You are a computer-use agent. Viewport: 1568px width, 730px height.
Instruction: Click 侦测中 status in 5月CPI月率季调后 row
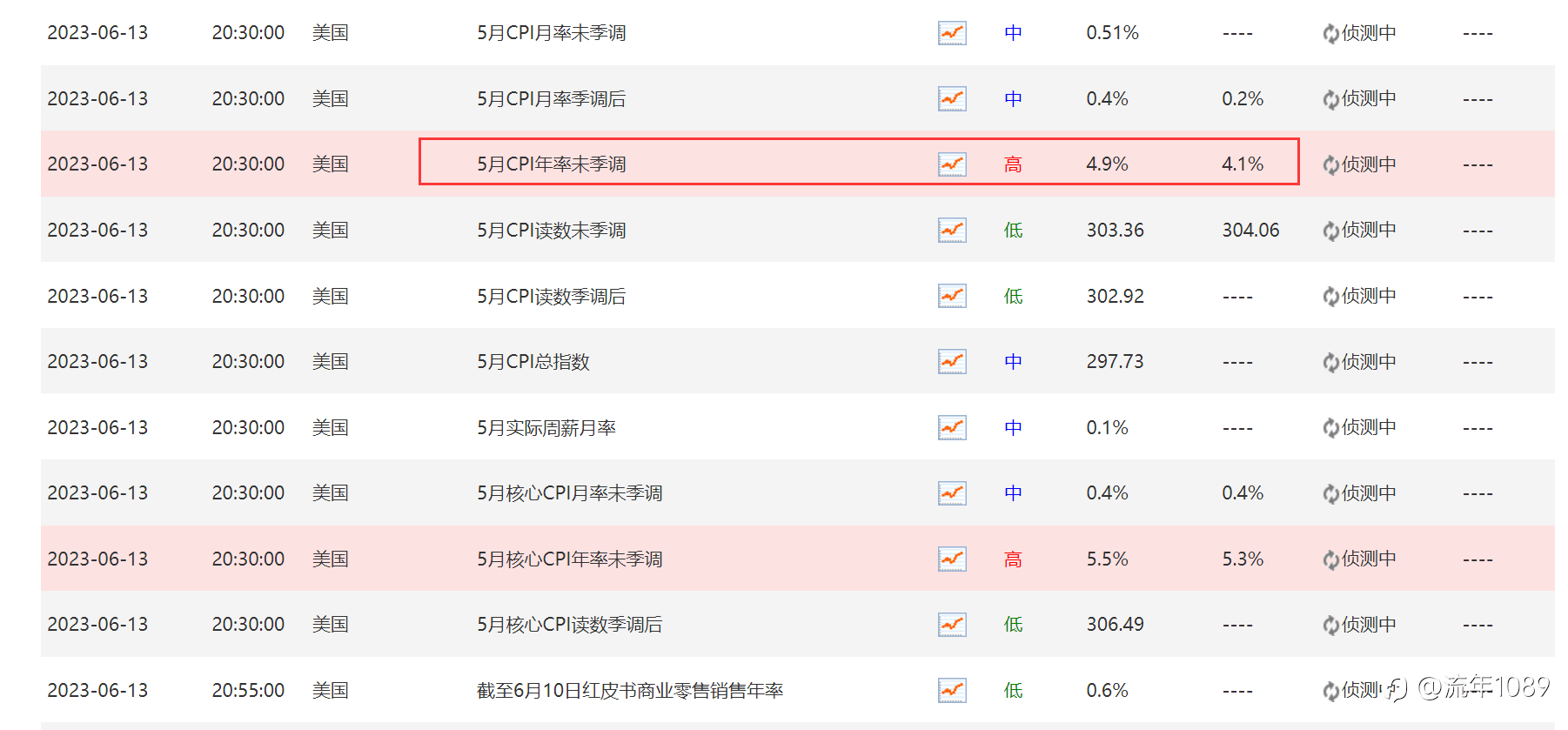point(1368,98)
